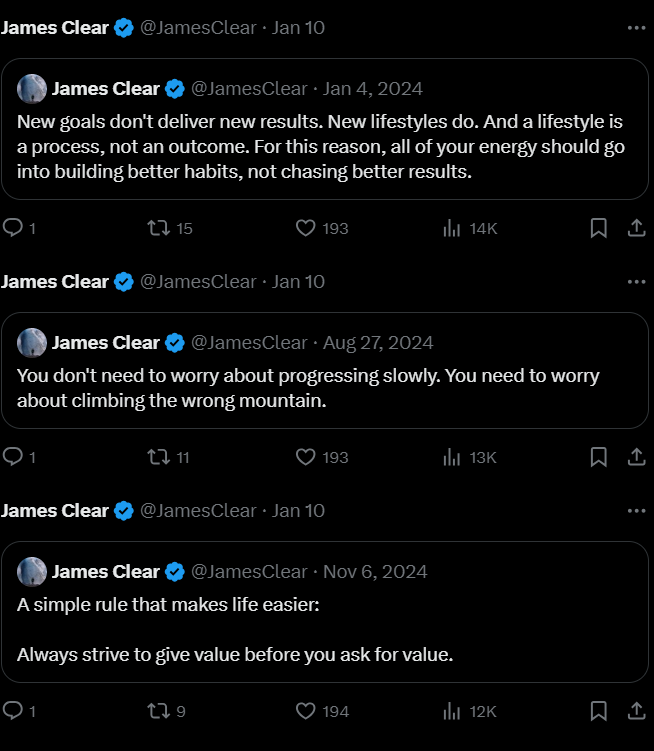Viewport: 654px width, 751px height.
Task: Open more options for the first post
Action: (x=636, y=28)
